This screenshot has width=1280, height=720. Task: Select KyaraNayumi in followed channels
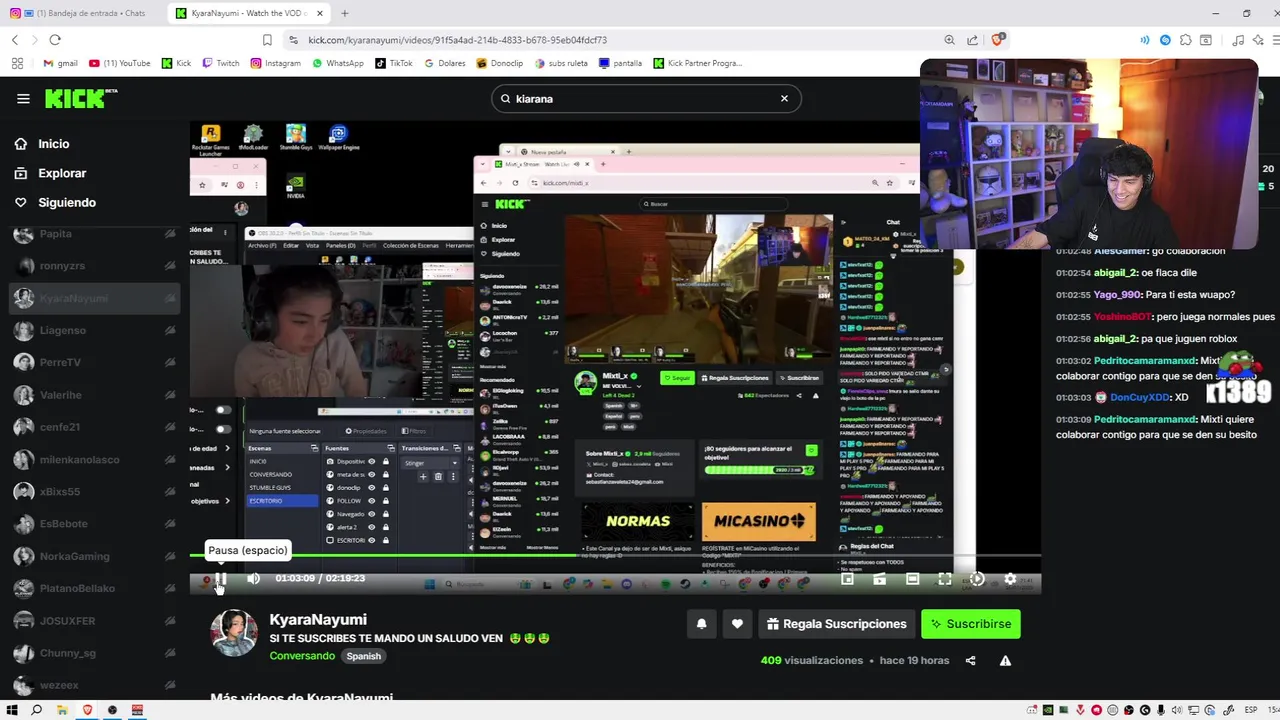click(95, 298)
